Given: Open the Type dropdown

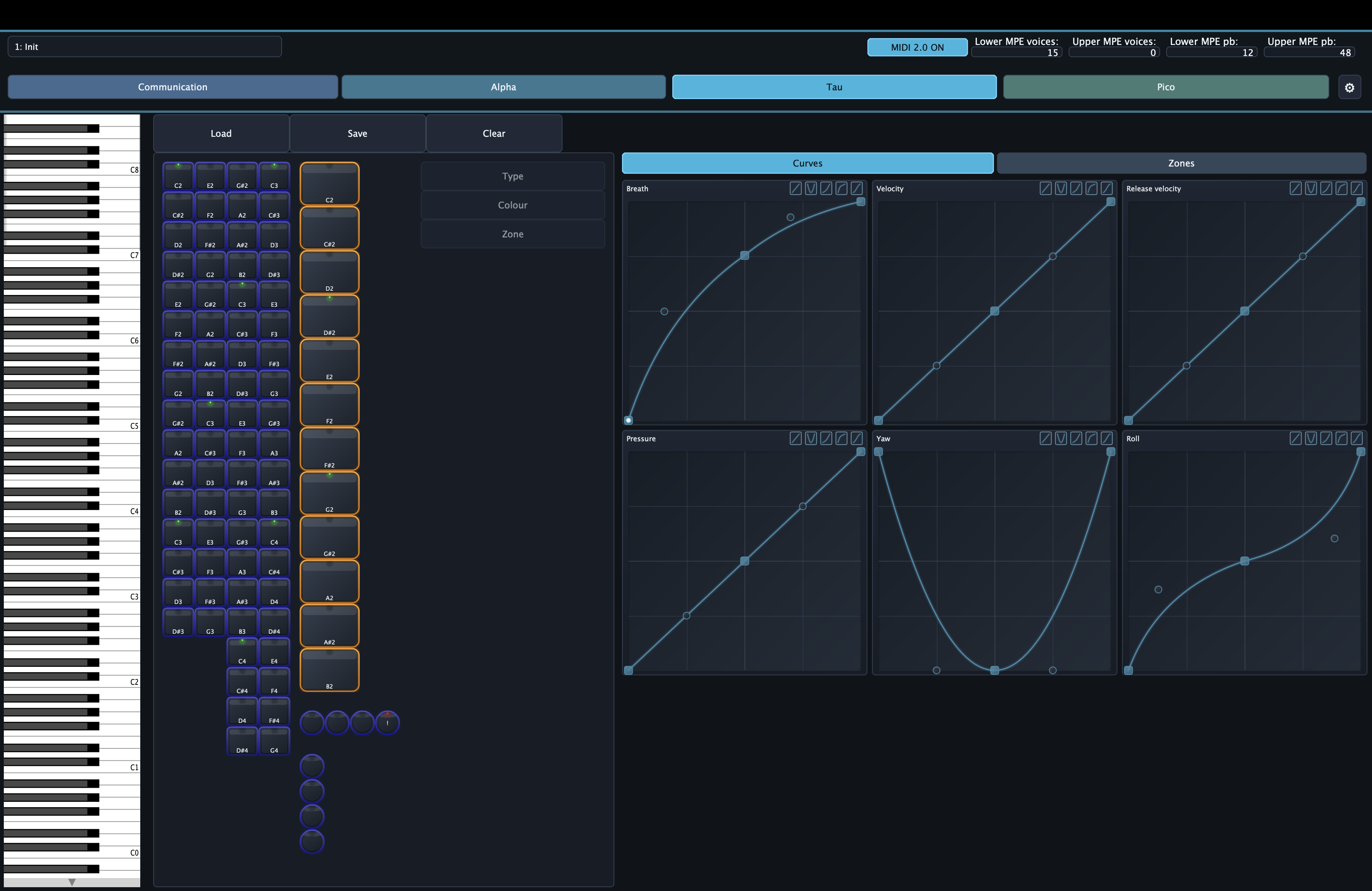Looking at the screenshot, I should pos(513,176).
